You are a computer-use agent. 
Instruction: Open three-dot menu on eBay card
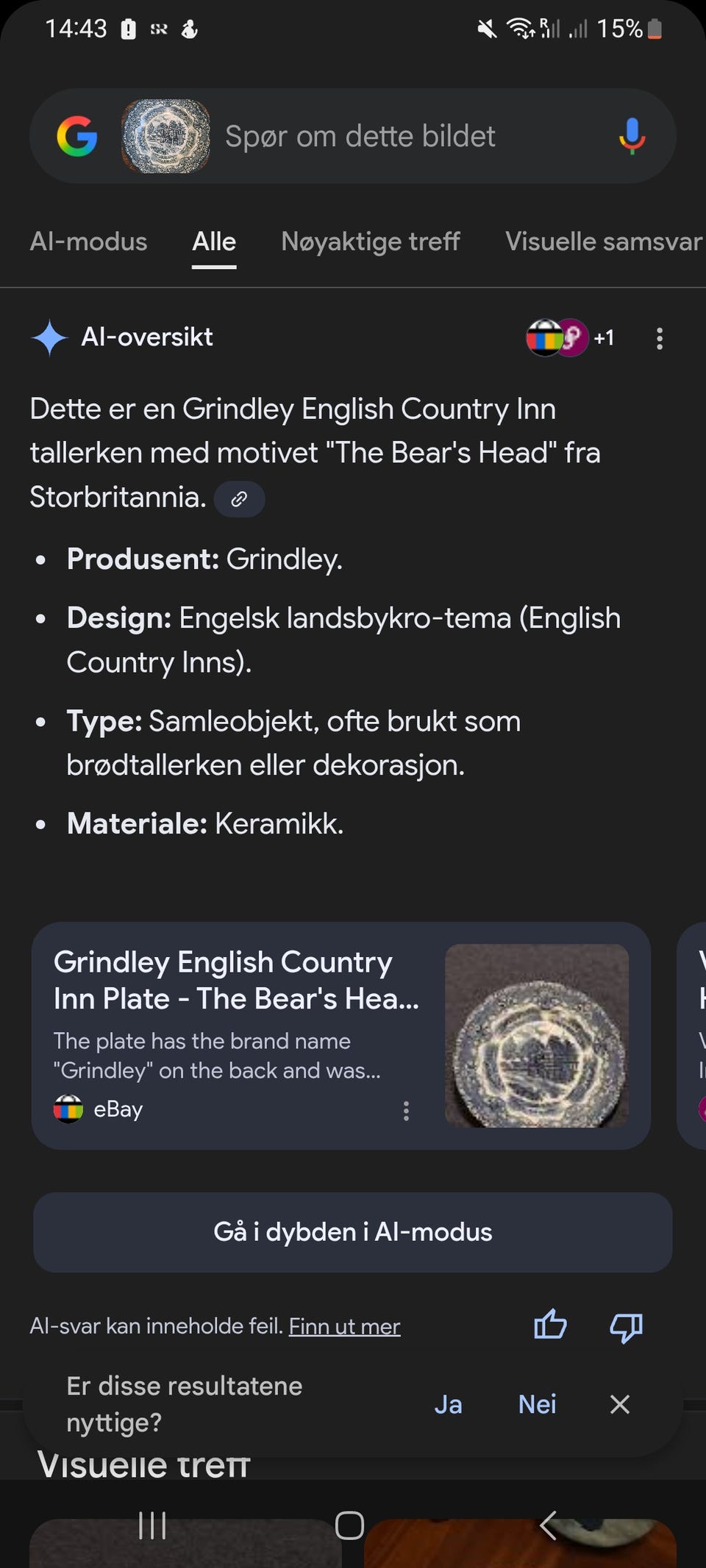click(x=406, y=1111)
